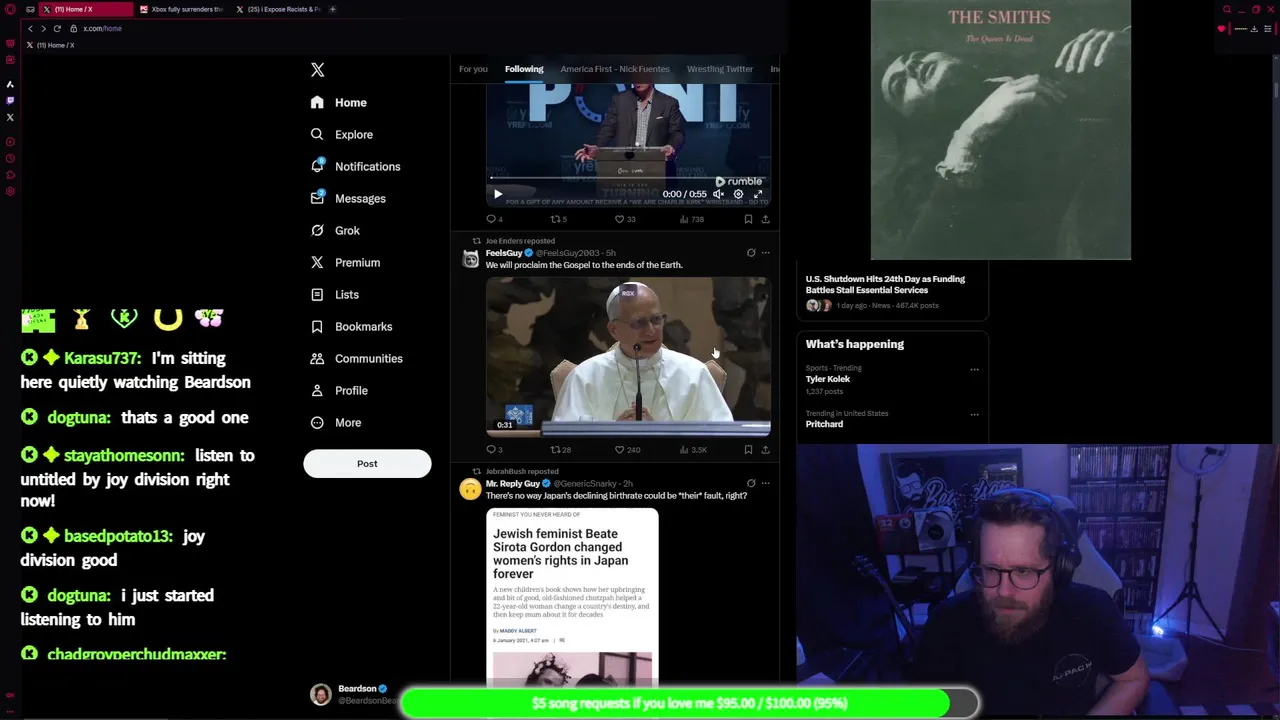Click the X logo above Home
This screenshot has height=720, width=1280.
(317, 70)
